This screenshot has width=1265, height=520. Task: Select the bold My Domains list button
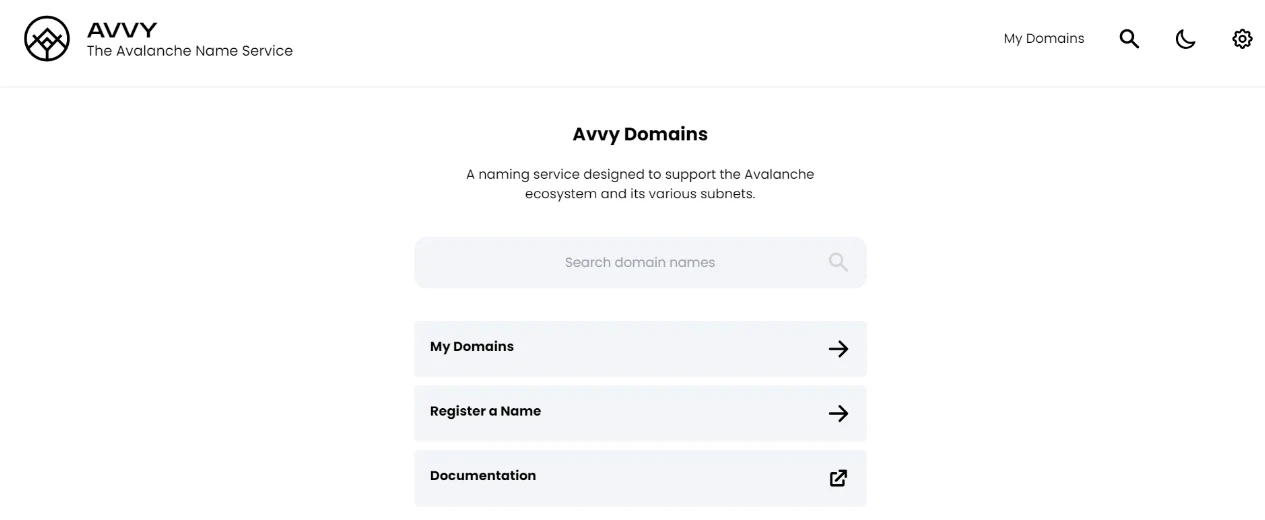(x=640, y=349)
